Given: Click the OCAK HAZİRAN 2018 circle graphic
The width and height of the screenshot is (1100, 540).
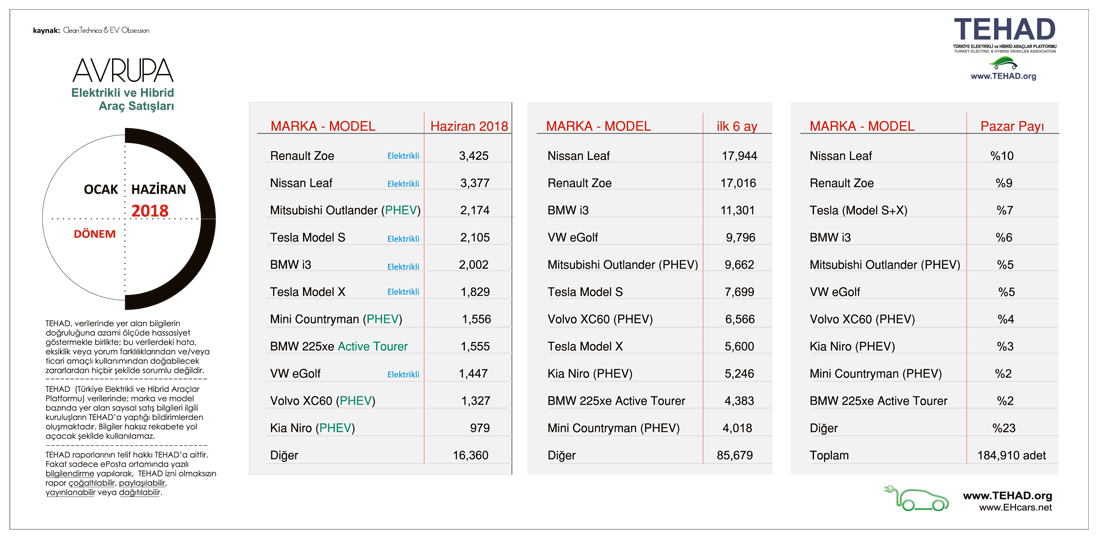Looking at the screenshot, I should pyautogui.click(x=127, y=217).
